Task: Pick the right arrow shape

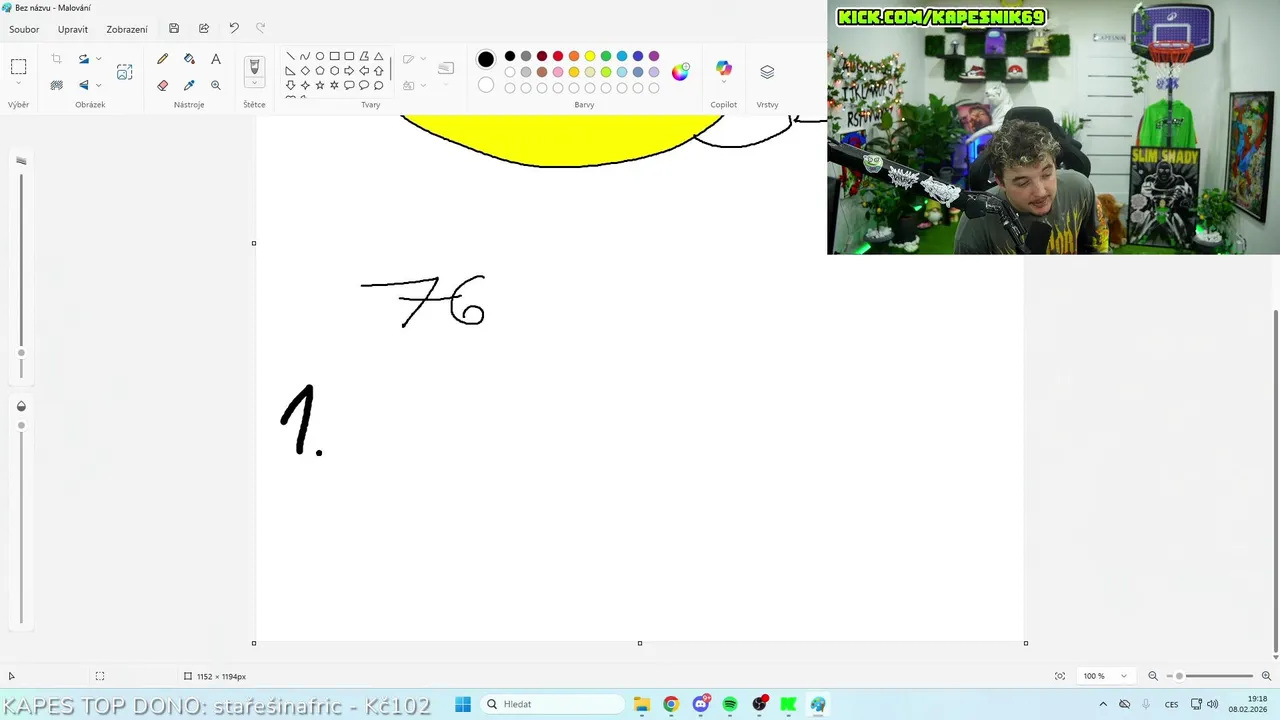Action: coord(349,71)
